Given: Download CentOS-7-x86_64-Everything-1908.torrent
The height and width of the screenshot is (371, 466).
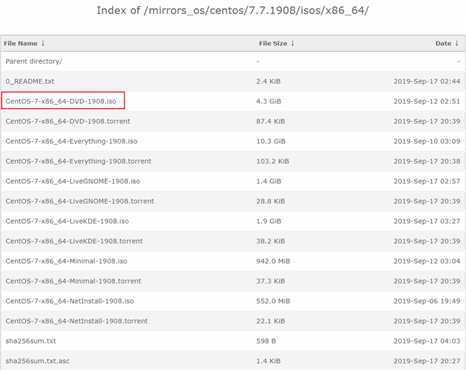Looking at the screenshot, I should tap(78, 161).
